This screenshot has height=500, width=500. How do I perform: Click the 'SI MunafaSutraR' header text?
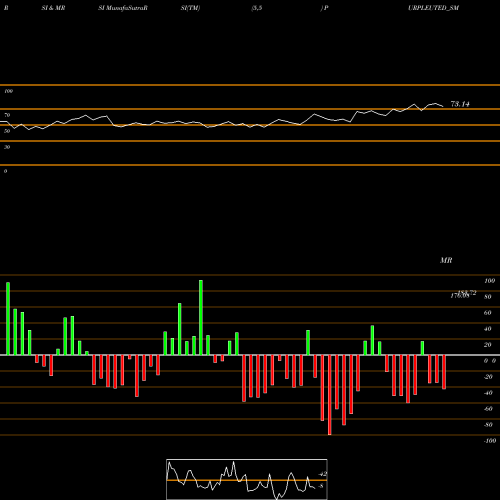tap(123, 8)
